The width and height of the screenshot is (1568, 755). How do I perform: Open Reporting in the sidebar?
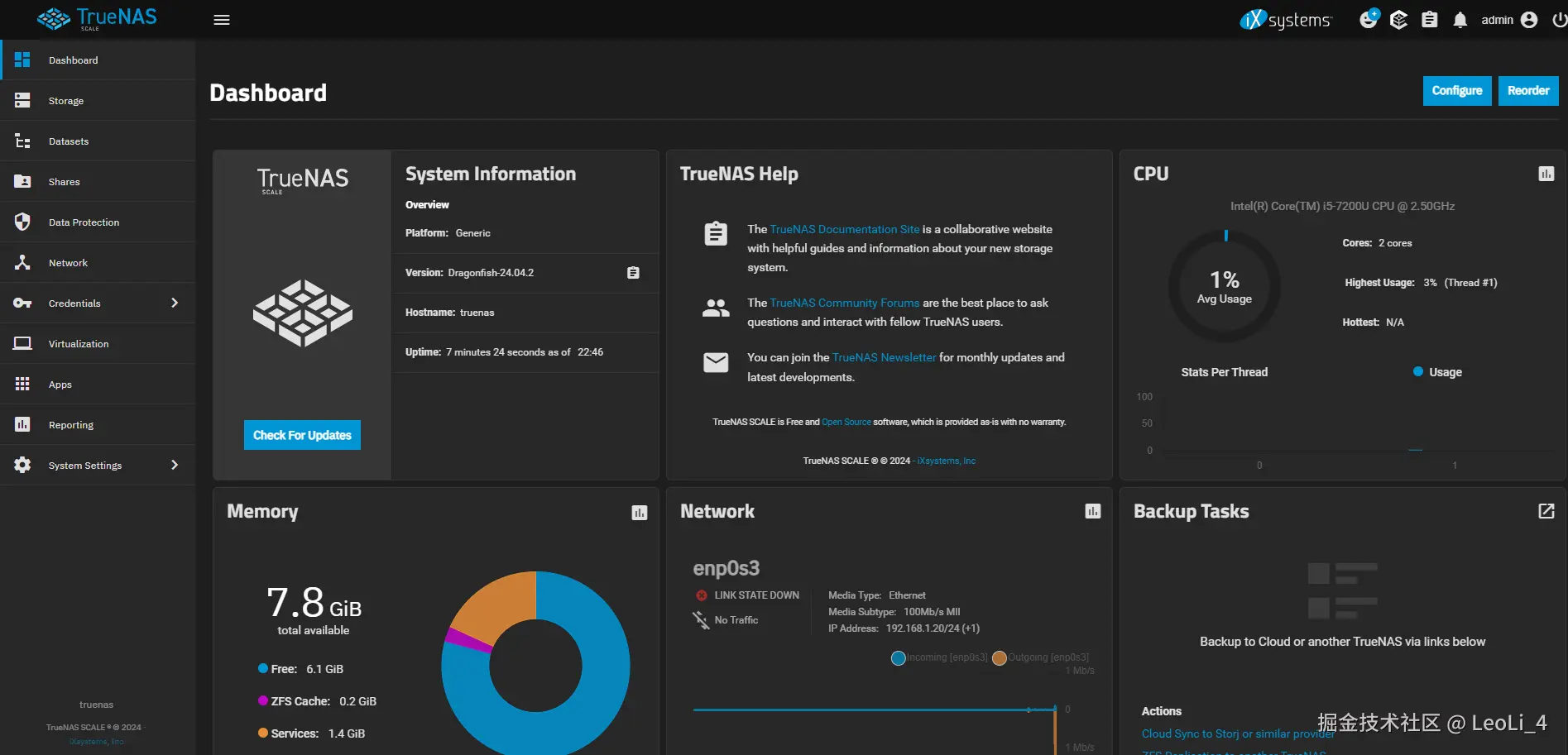click(98, 425)
